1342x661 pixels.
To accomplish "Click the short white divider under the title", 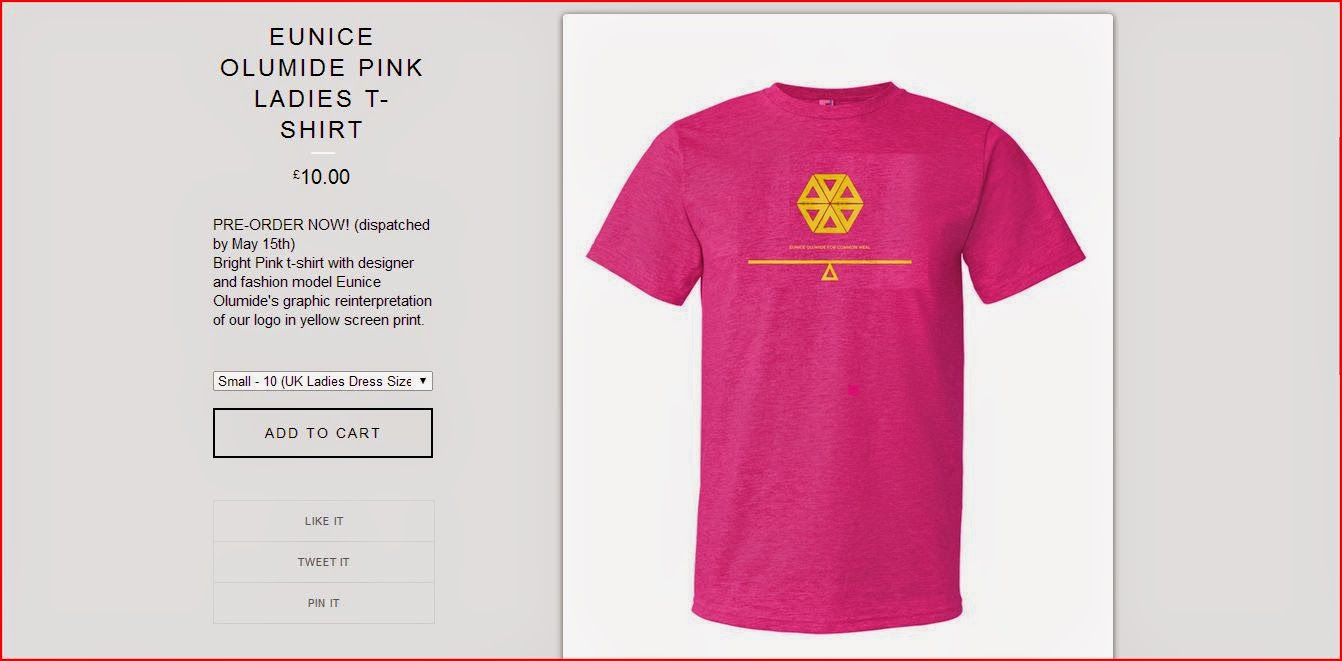I will [x=322, y=153].
